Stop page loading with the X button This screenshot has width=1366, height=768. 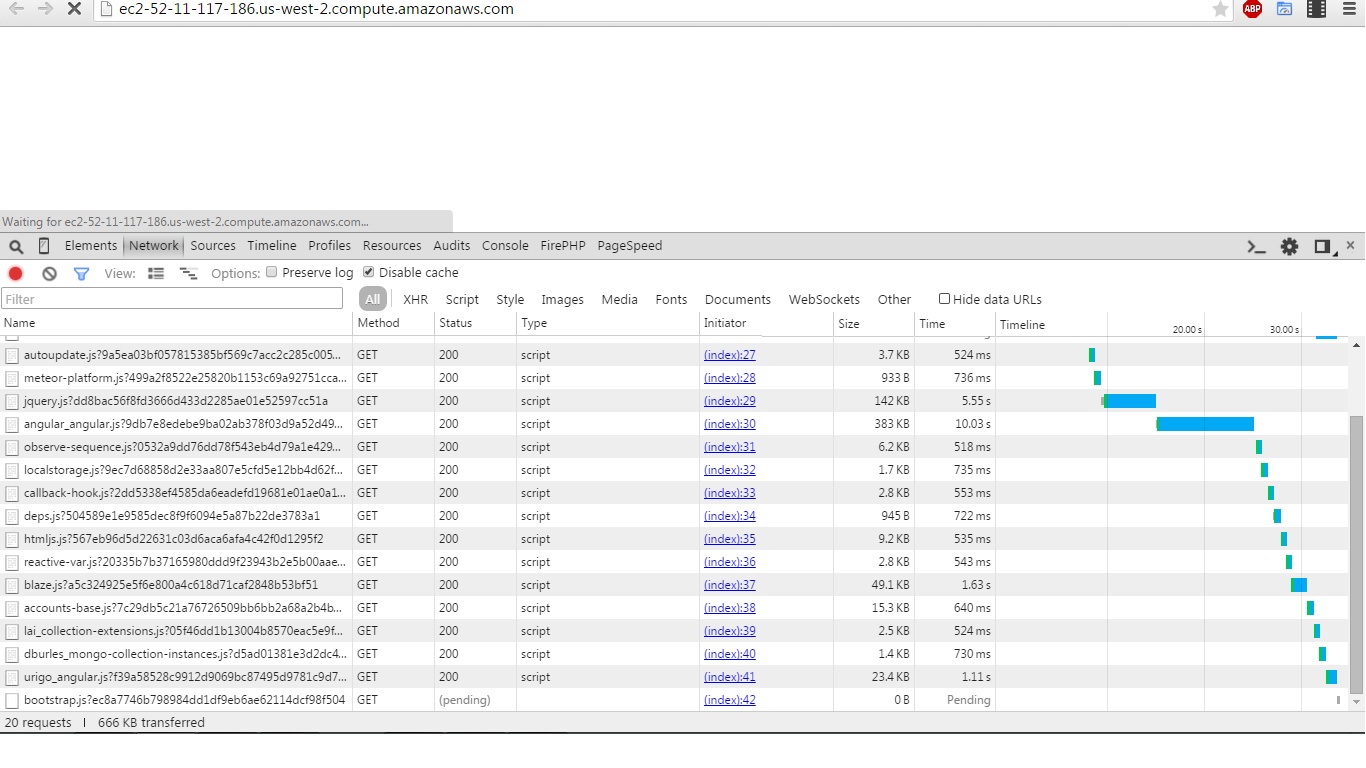point(74,9)
